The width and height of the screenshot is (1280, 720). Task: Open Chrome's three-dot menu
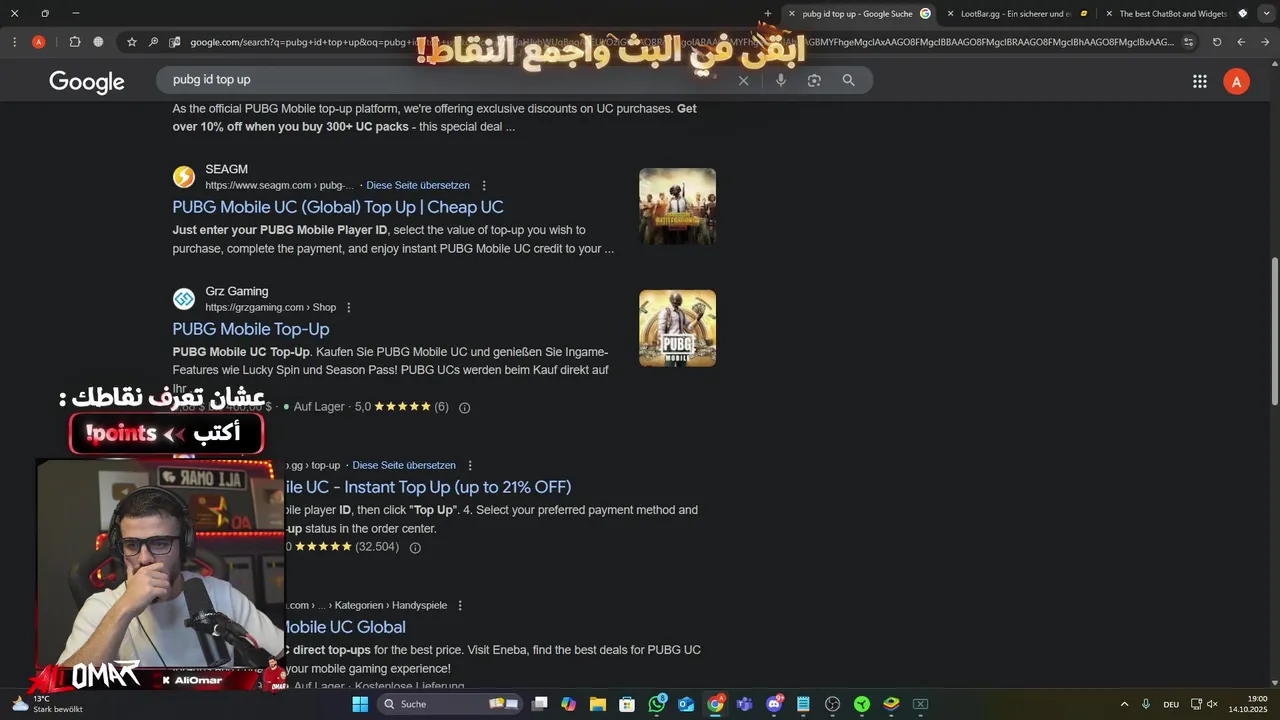tap(14, 42)
